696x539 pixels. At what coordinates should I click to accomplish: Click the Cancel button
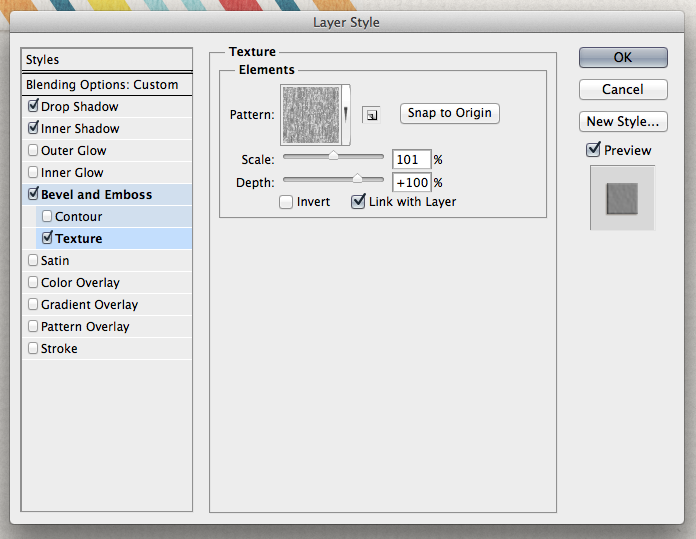tap(623, 89)
